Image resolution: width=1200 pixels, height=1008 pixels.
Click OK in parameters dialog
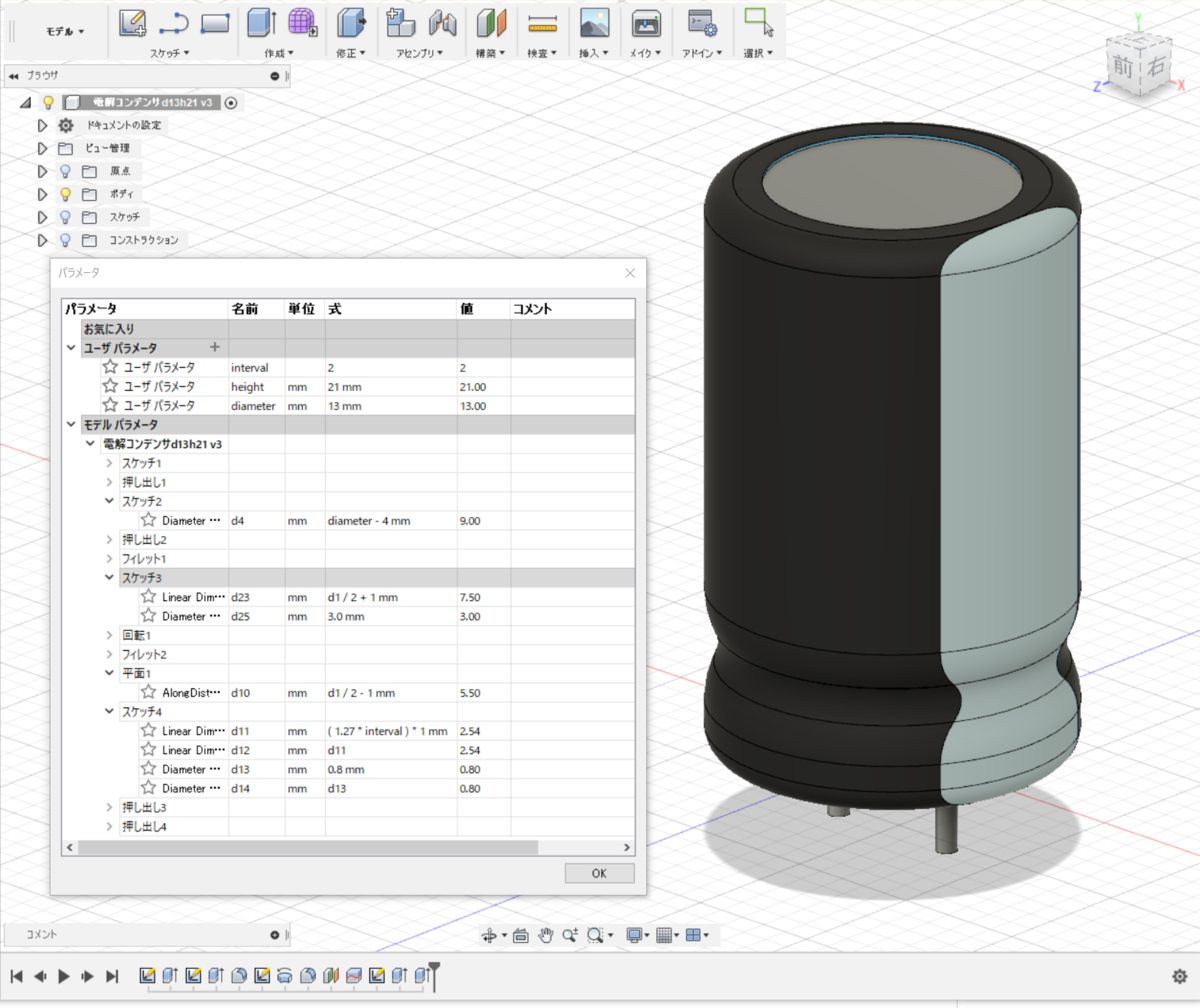(599, 873)
